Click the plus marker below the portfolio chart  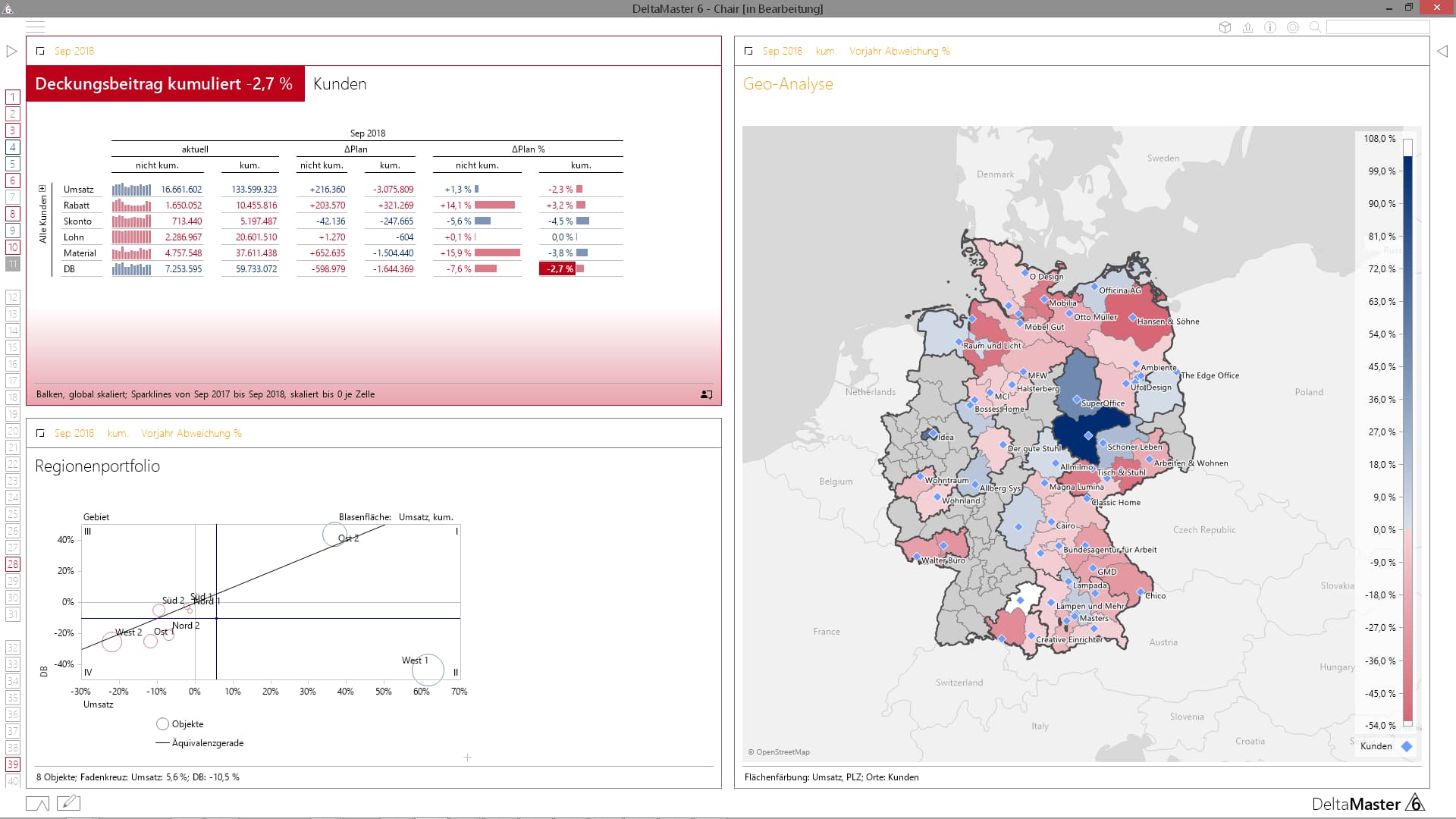468,758
